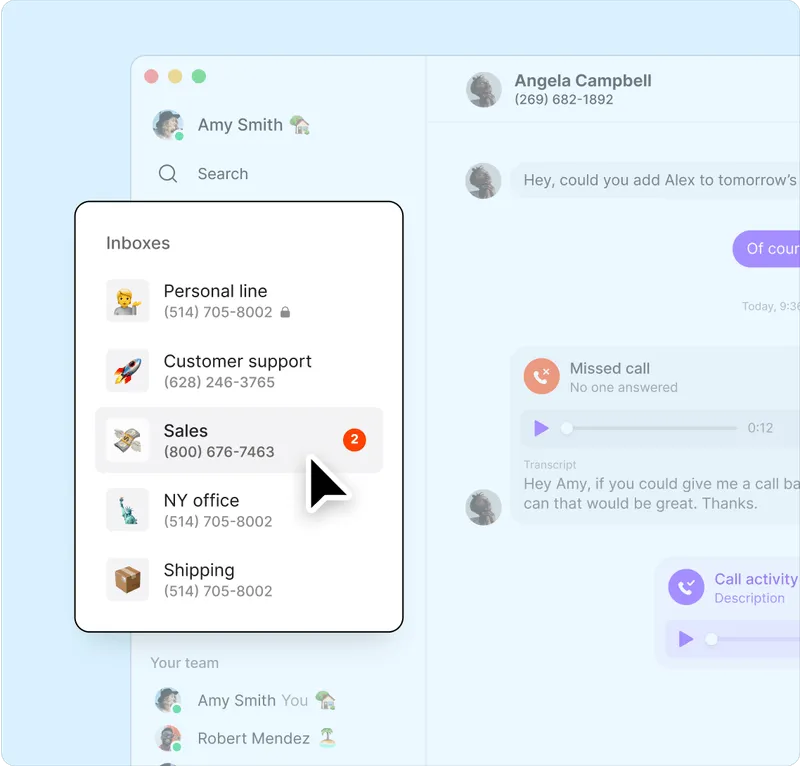The width and height of the screenshot is (800, 766).
Task: Click the lock icon beside Personal line number
Action: click(285, 312)
